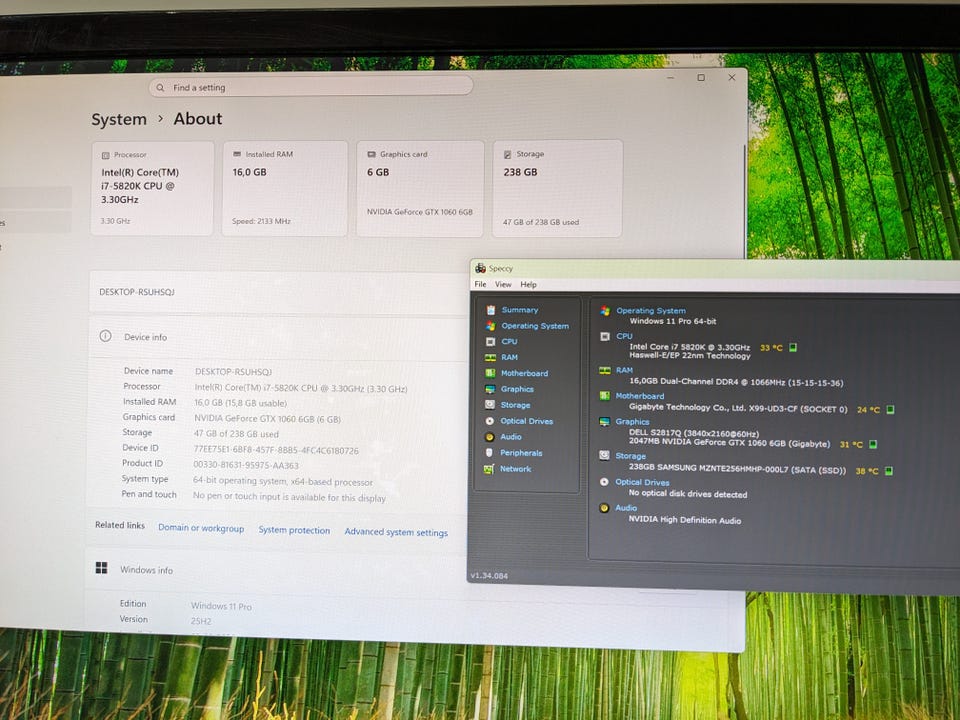Click the Find a setting search box
960x720 pixels.
(311, 87)
